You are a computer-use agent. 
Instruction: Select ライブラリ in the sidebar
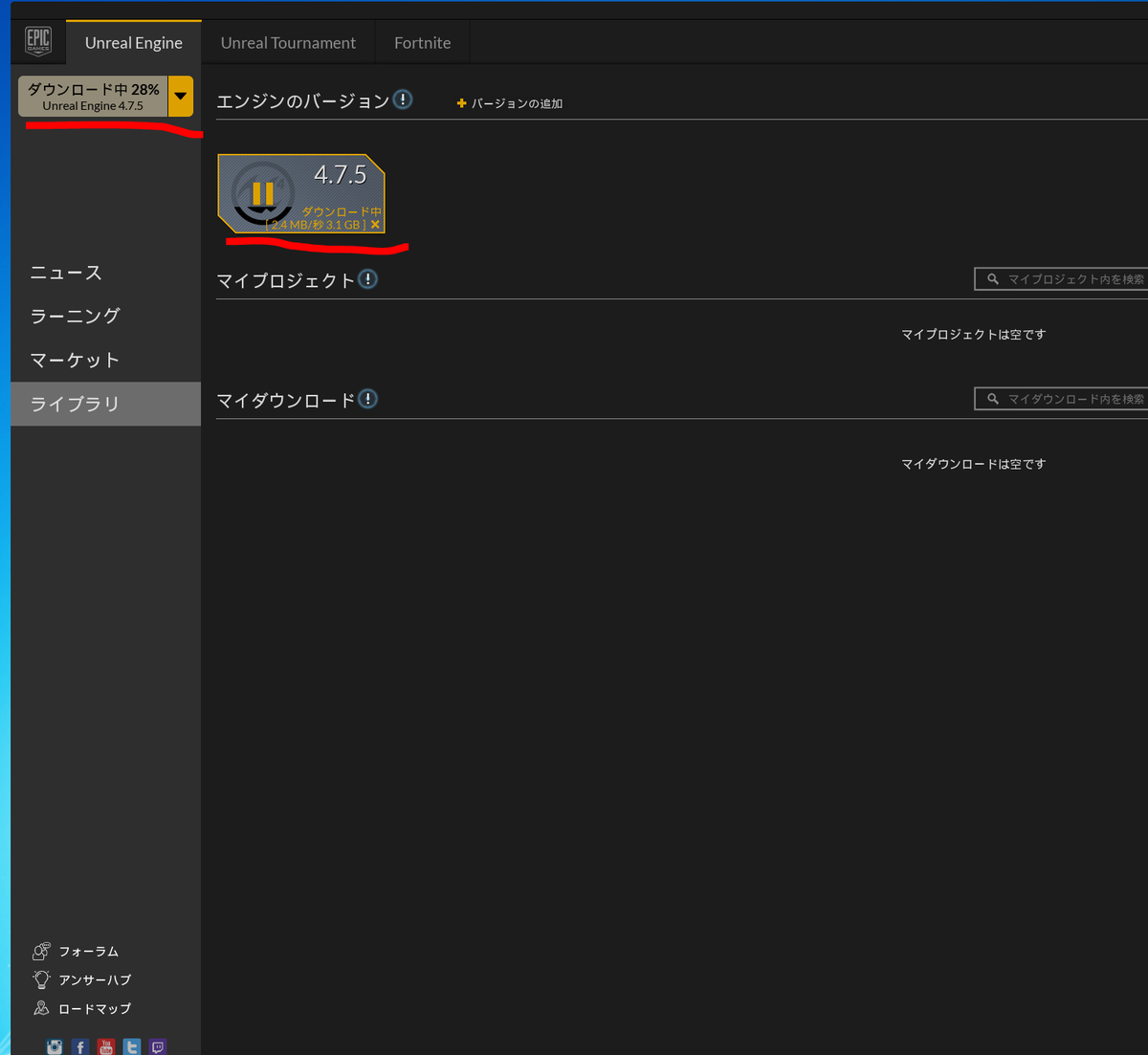[105, 404]
